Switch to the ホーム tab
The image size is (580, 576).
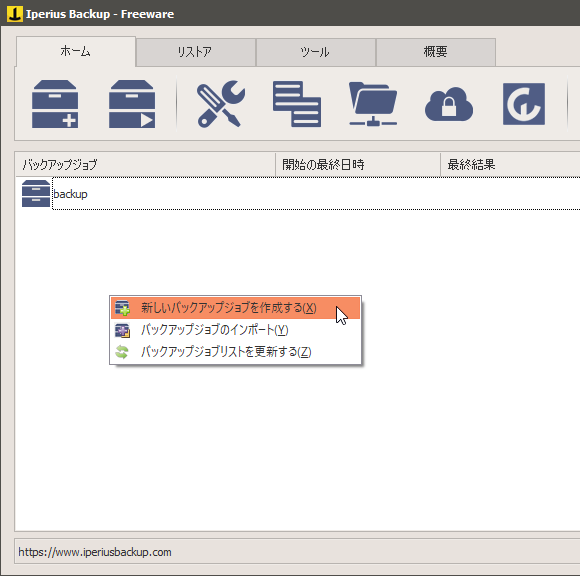[x=75, y=51]
